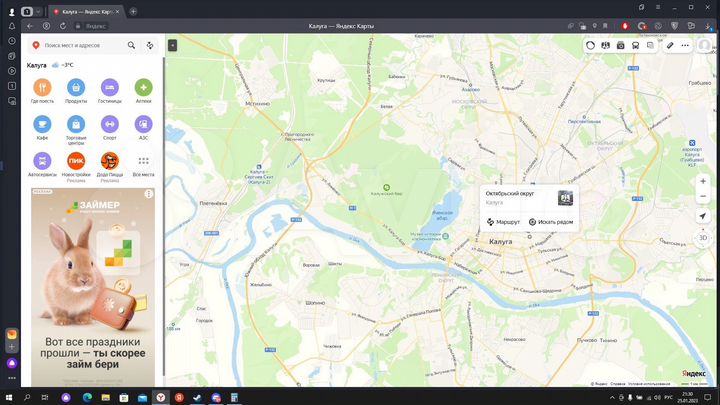Click the Калуга airport marker on map

pyautogui.click(x=692, y=143)
